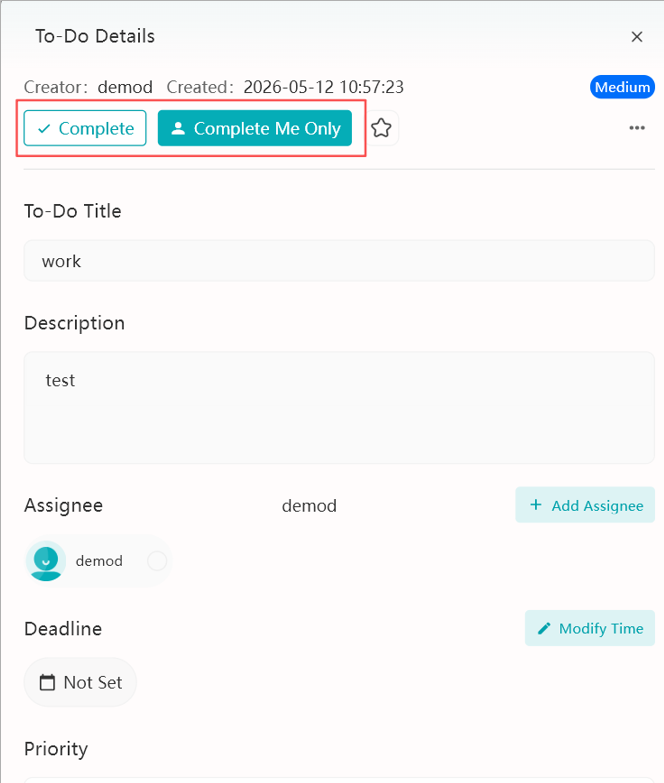Open the Not Set deadline chip

tap(80, 682)
